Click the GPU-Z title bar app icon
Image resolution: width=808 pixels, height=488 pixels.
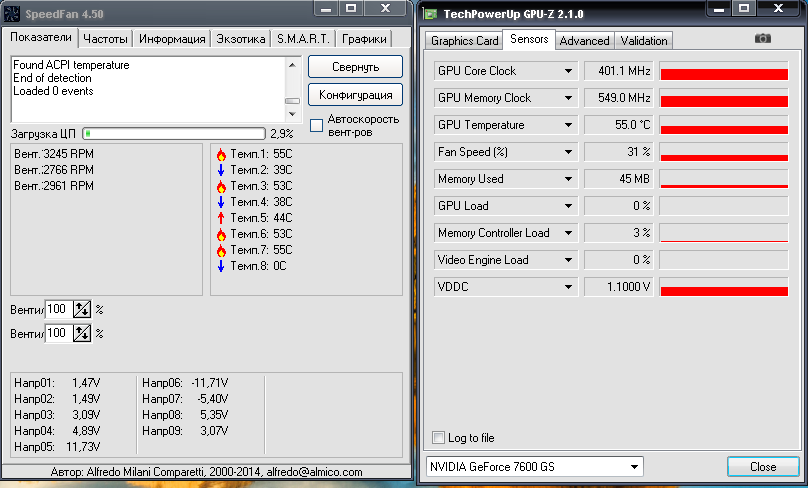430,14
